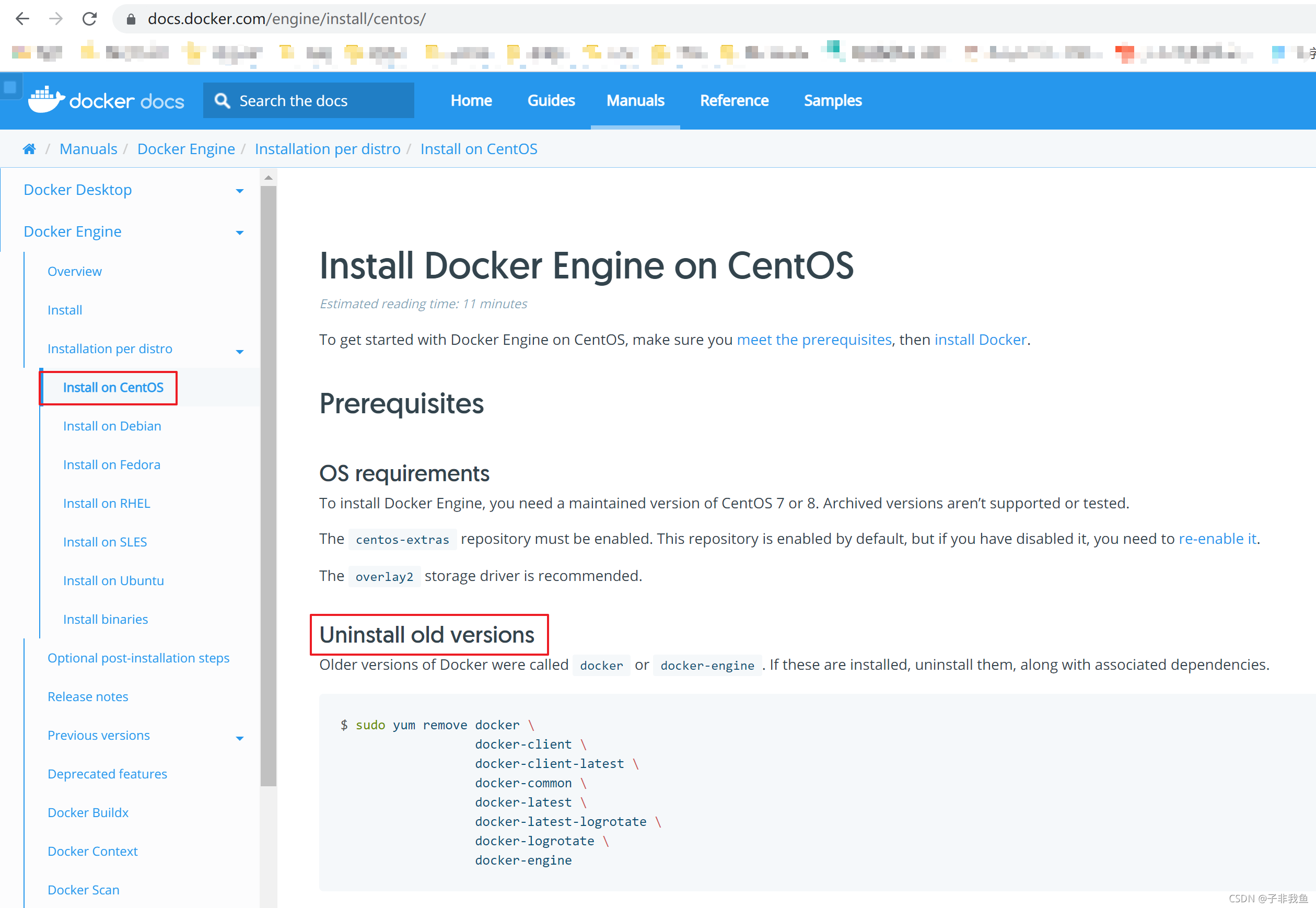1316x908 pixels.
Task: Collapse Installation per distro arrow
Action: click(239, 352)
